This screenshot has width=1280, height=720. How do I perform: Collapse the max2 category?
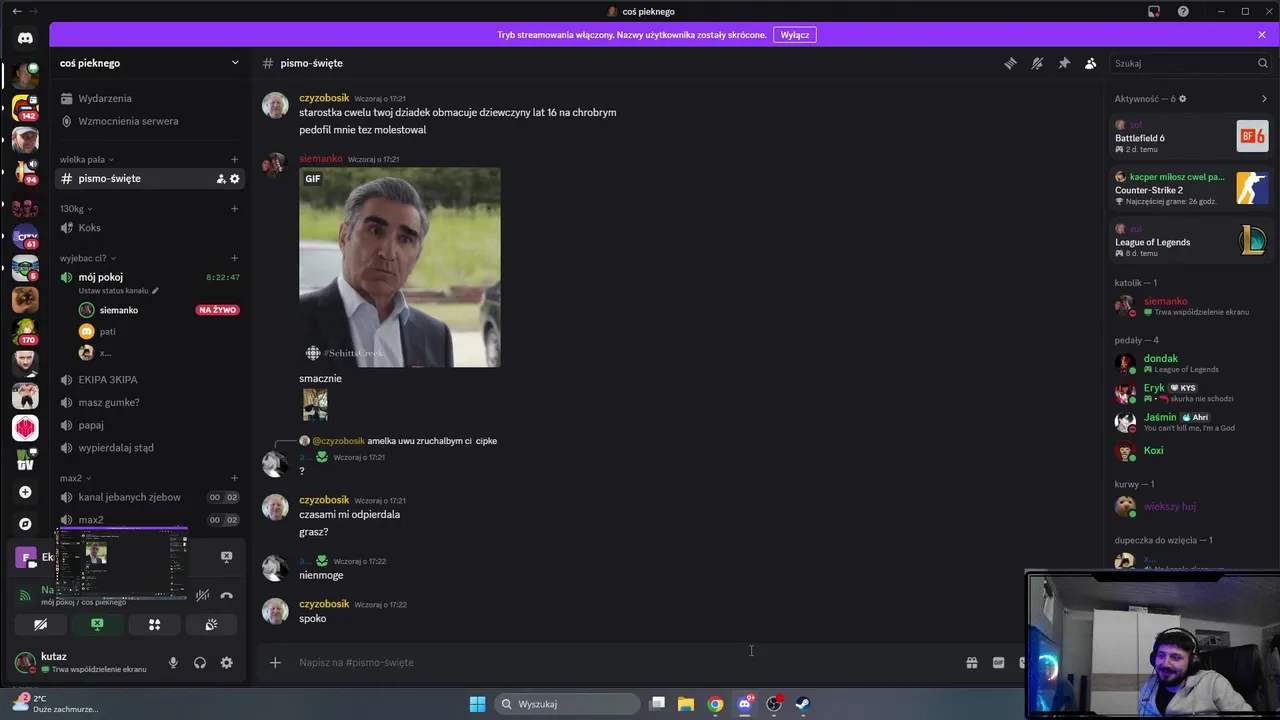[x=75, y=478]
